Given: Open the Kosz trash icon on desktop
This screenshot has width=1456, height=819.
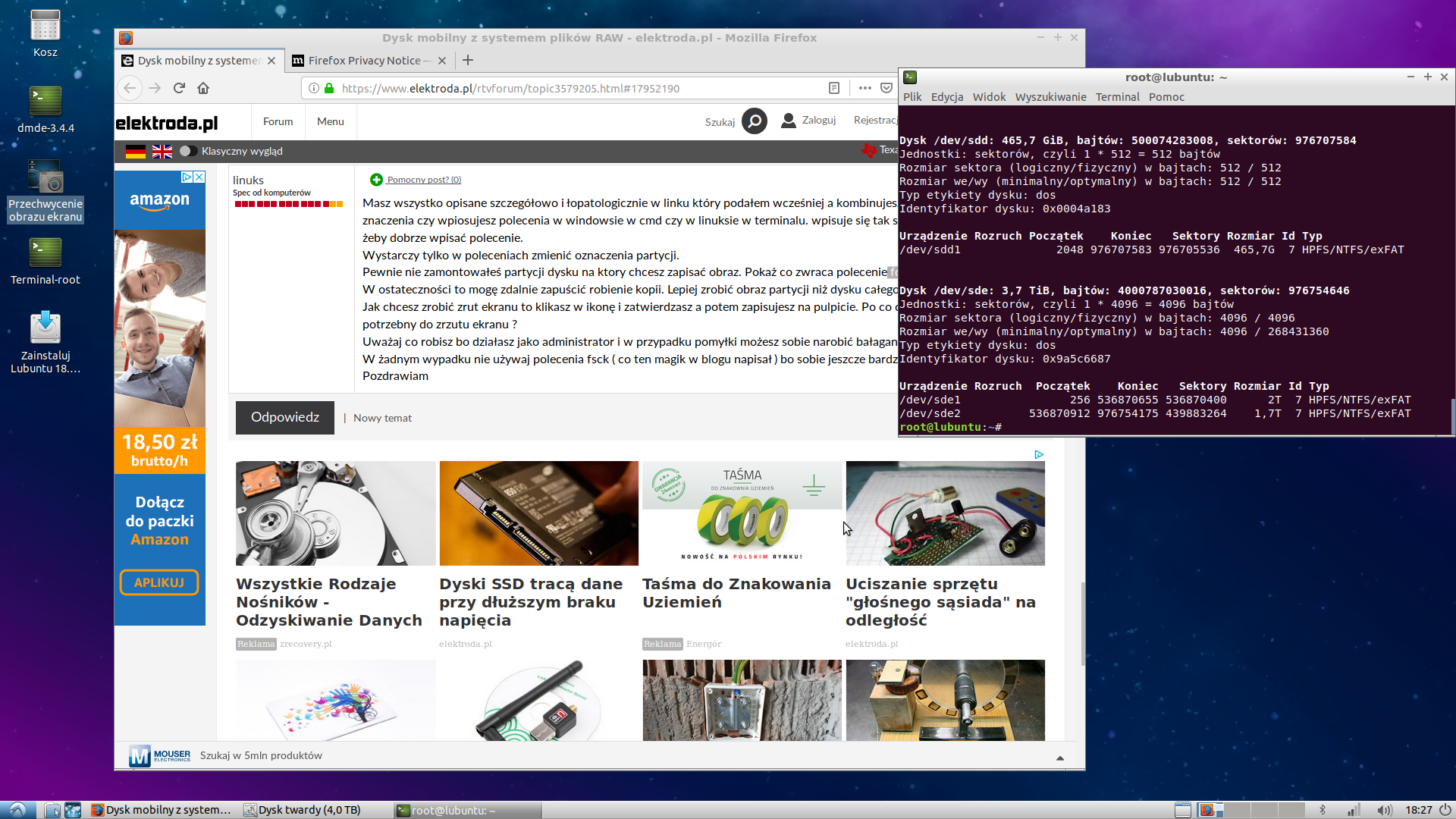Looking at the screenshot, I should (45, 33).
